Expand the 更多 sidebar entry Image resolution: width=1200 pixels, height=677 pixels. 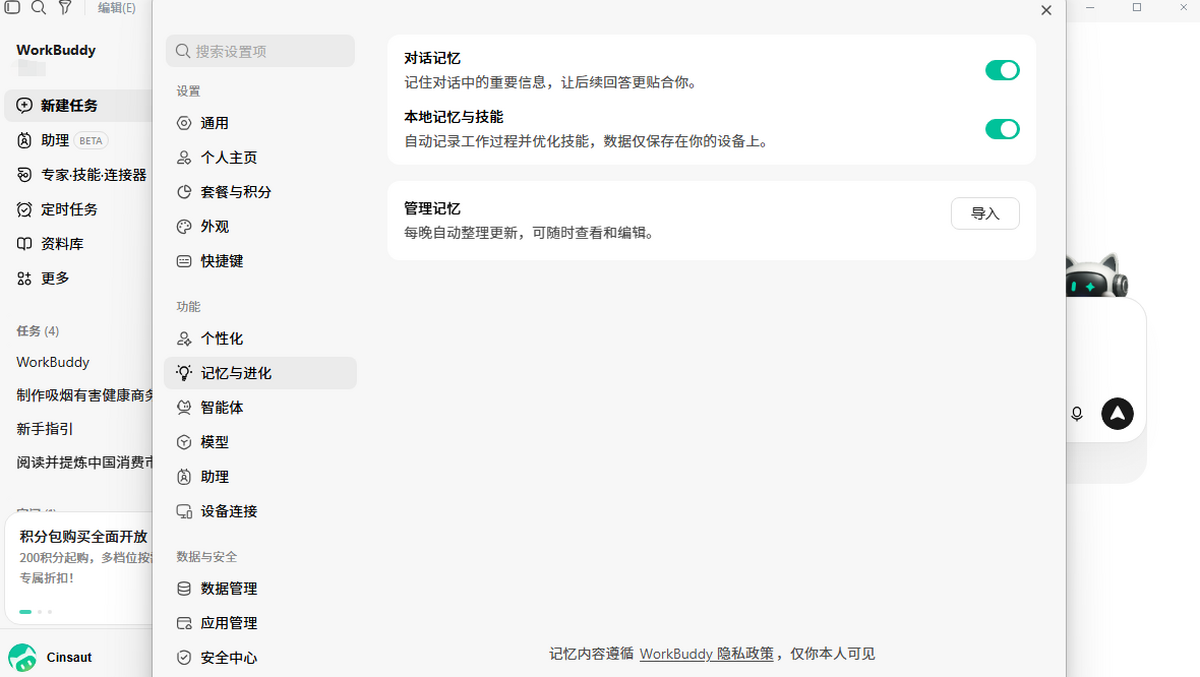pyautogui.click(x=78, y=279)
